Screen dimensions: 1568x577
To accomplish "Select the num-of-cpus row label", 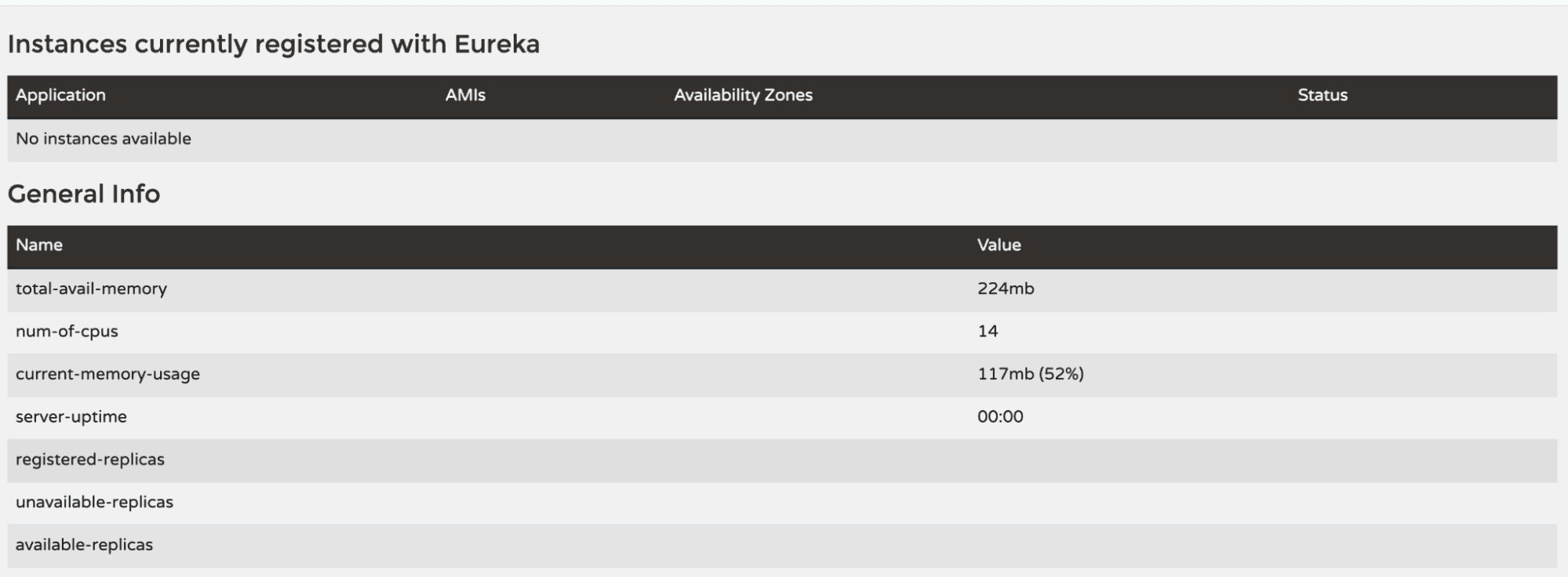I will 67,332.
